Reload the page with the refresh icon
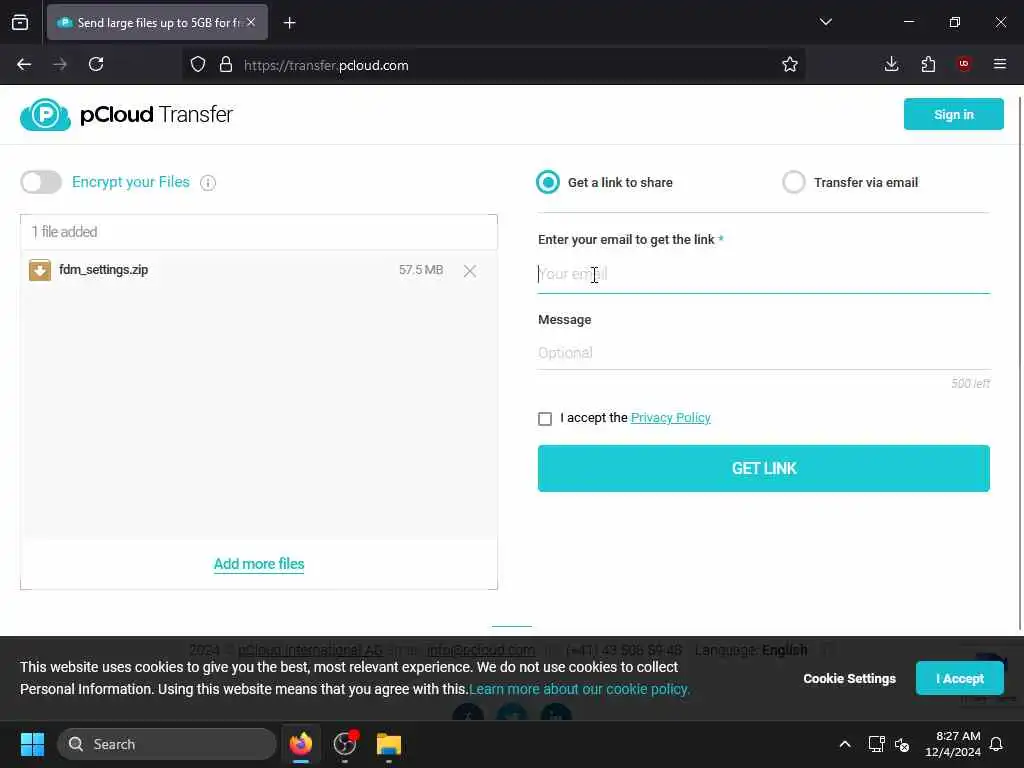Viewport: 1024px width, 768px height. [96, 64]
